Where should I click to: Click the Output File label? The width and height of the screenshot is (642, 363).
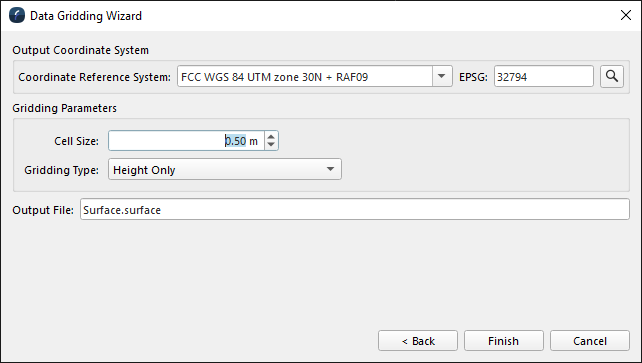(x=43, y=210)
